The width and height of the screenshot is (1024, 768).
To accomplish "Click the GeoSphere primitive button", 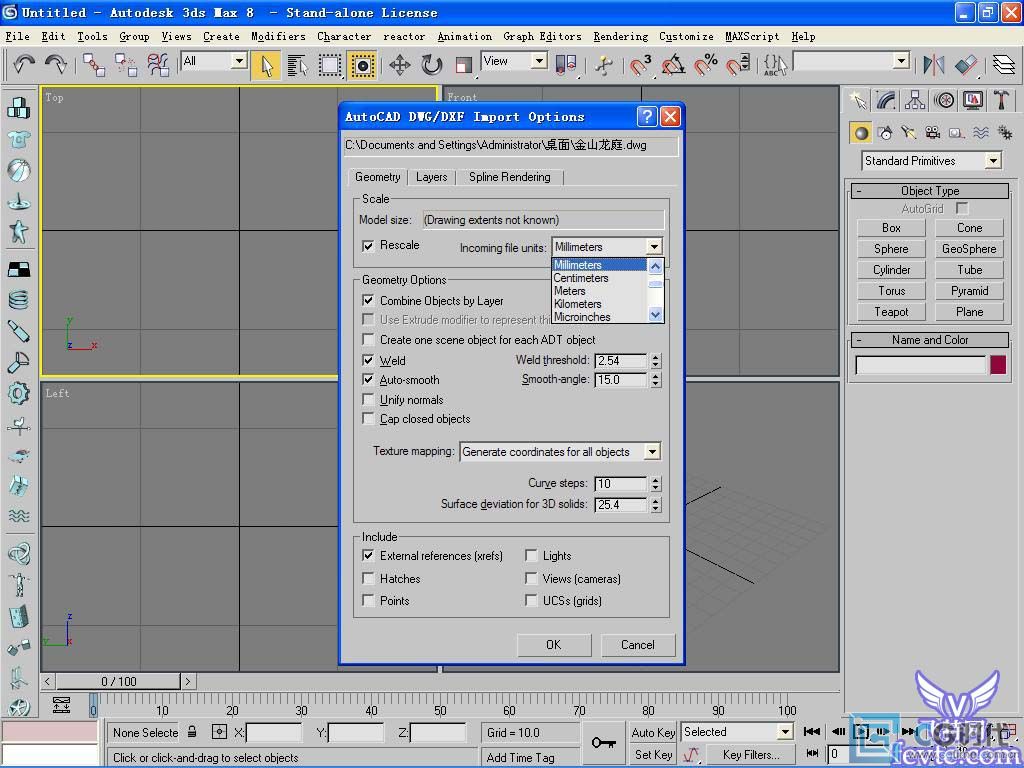I will (969, 249).
